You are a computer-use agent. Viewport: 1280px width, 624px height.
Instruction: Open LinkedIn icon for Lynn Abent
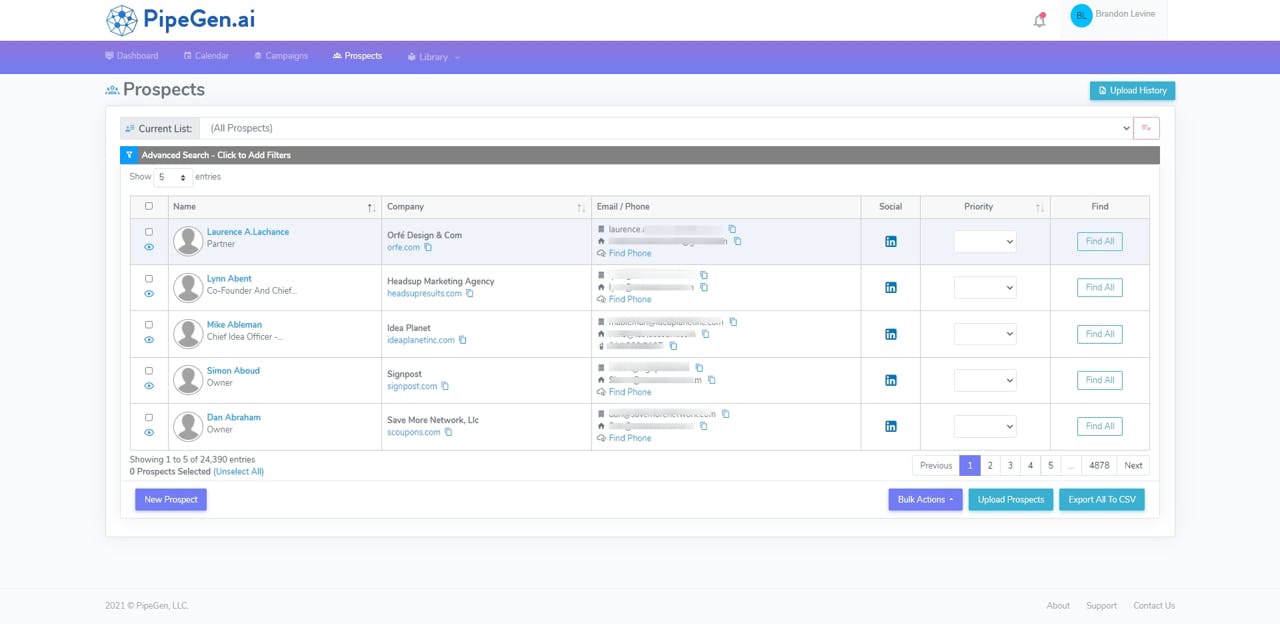coord(891,287)
